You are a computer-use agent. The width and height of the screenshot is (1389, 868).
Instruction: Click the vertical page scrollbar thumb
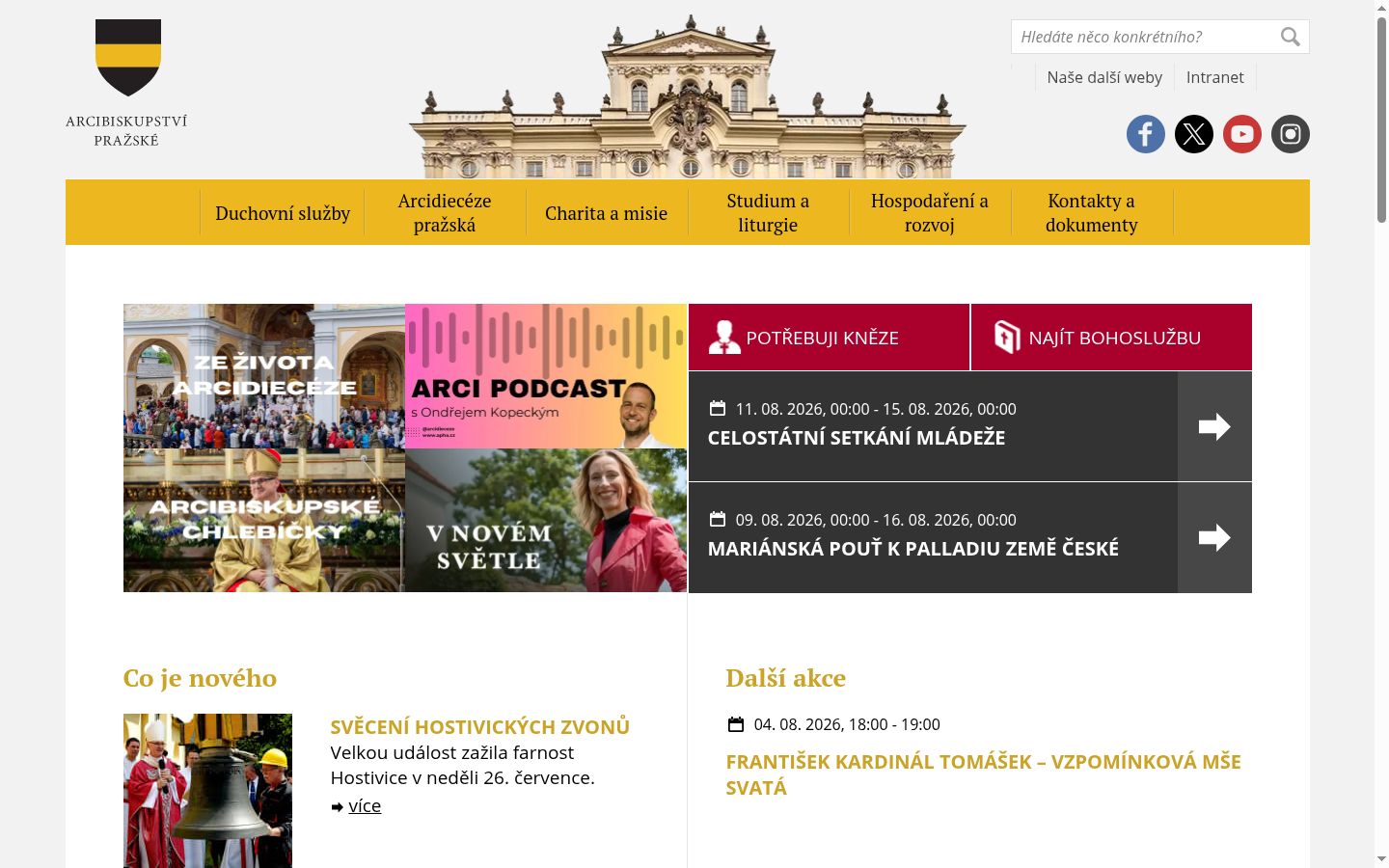(1381, 121)
